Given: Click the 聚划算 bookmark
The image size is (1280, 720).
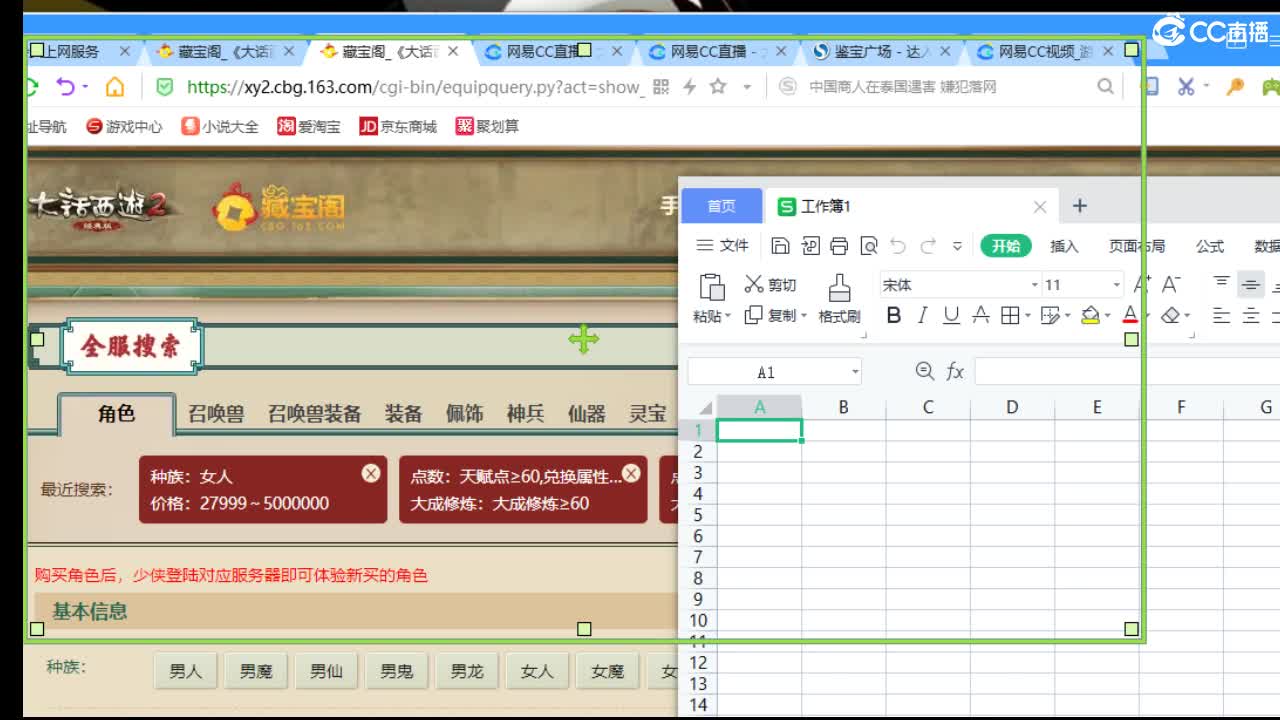Looking at the screenshot, I should (x=487, y=126).
